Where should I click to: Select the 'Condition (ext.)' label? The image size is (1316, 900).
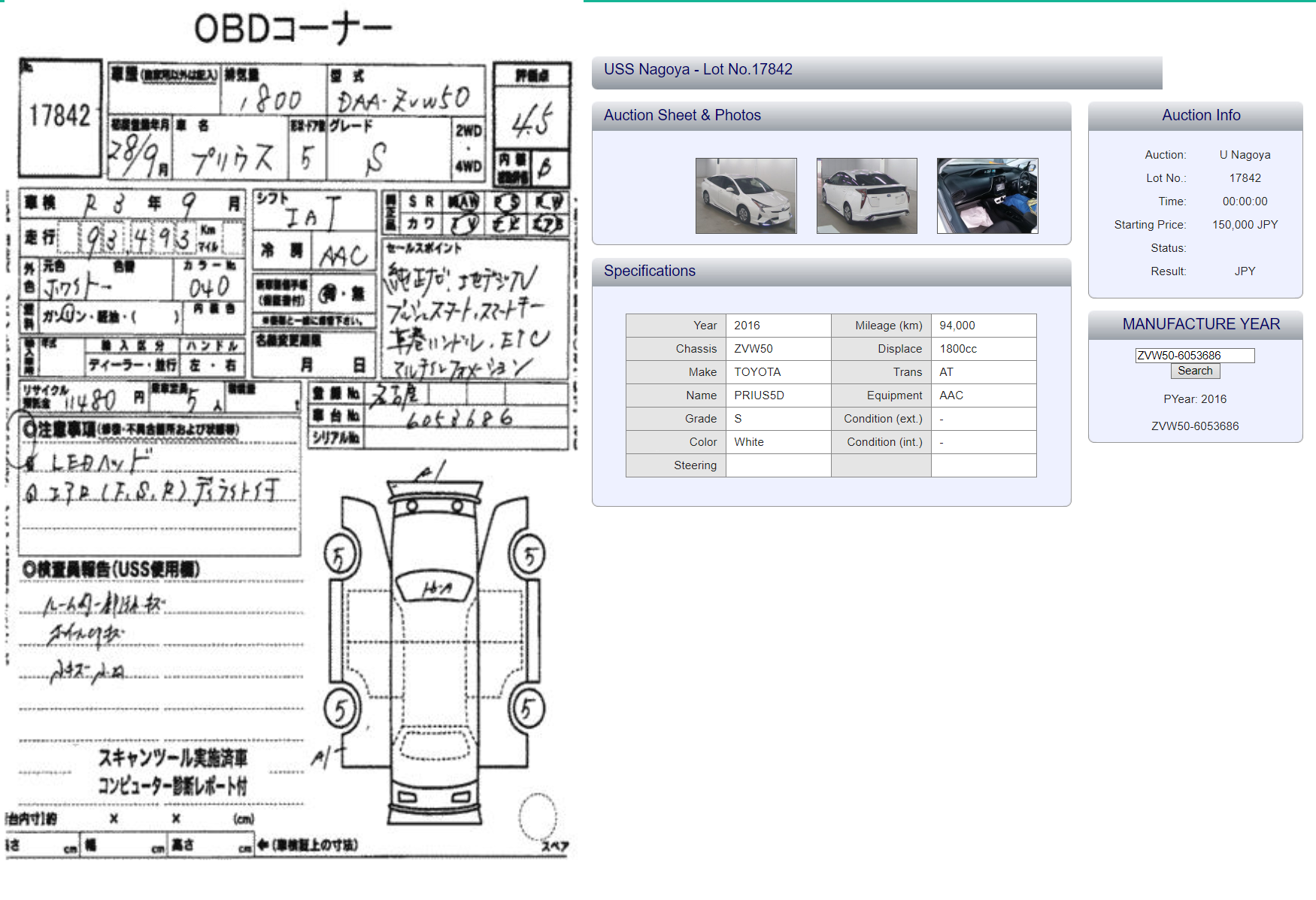tap(883, 419)
